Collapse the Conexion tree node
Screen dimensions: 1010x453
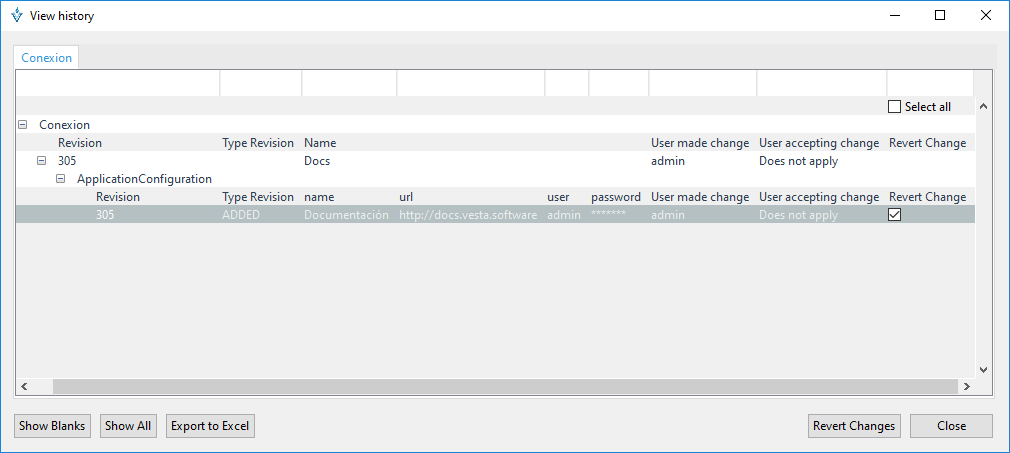(22, 125)
